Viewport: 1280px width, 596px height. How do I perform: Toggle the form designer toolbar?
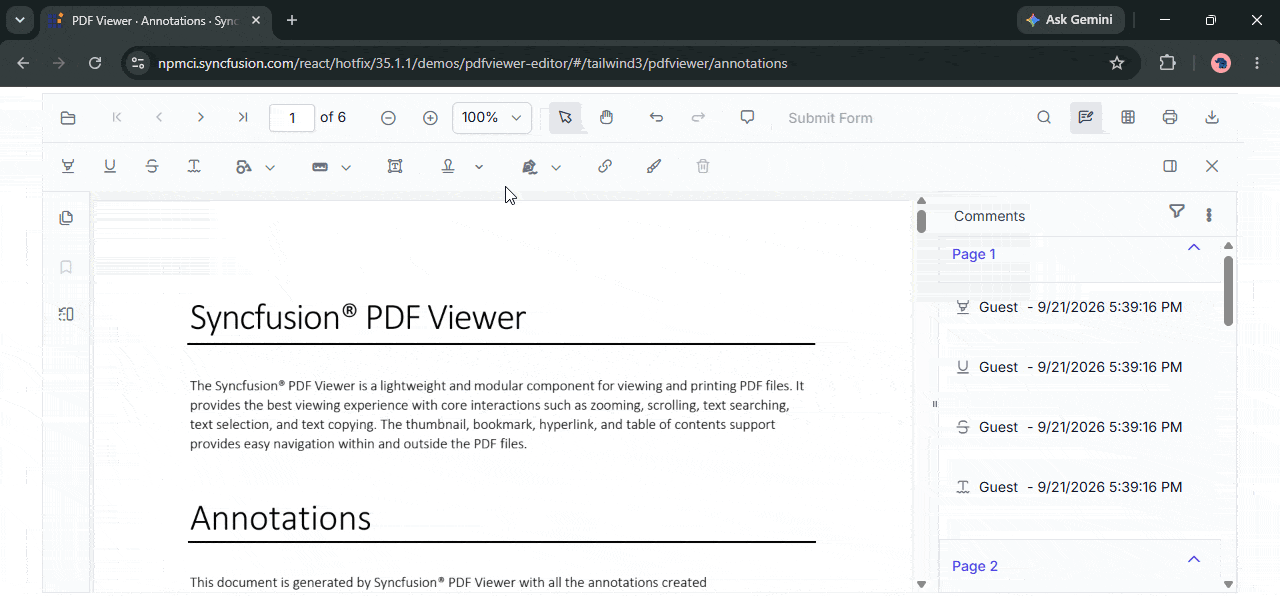point(1128,118)
